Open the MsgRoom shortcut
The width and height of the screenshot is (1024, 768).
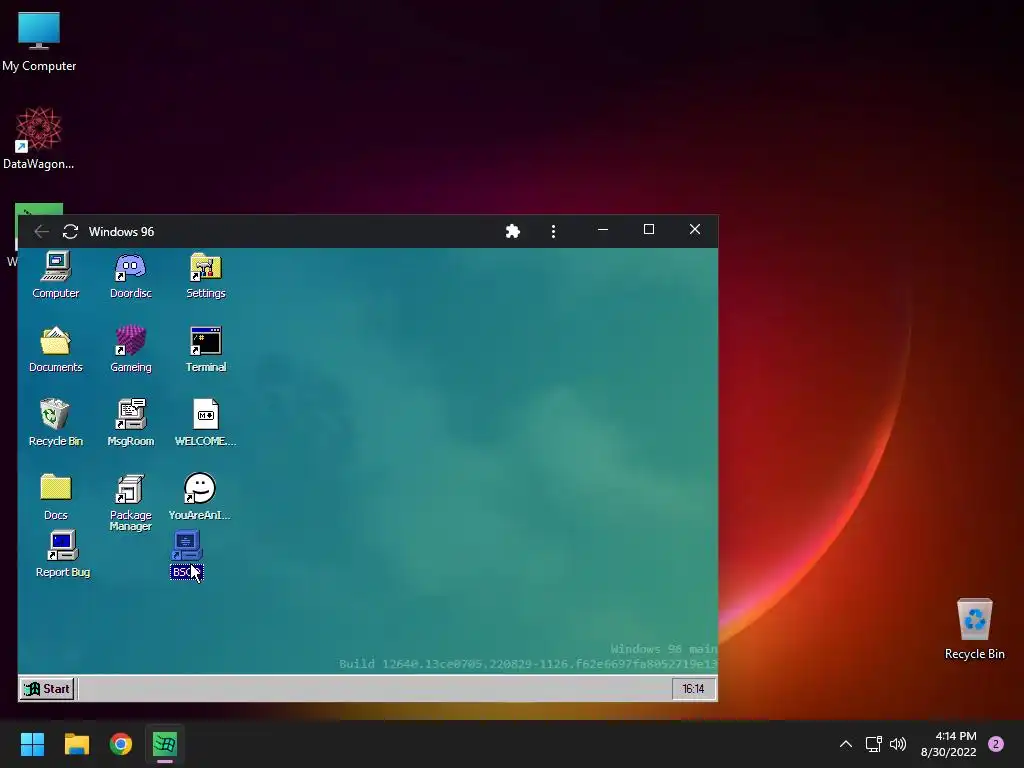point(131,423)
